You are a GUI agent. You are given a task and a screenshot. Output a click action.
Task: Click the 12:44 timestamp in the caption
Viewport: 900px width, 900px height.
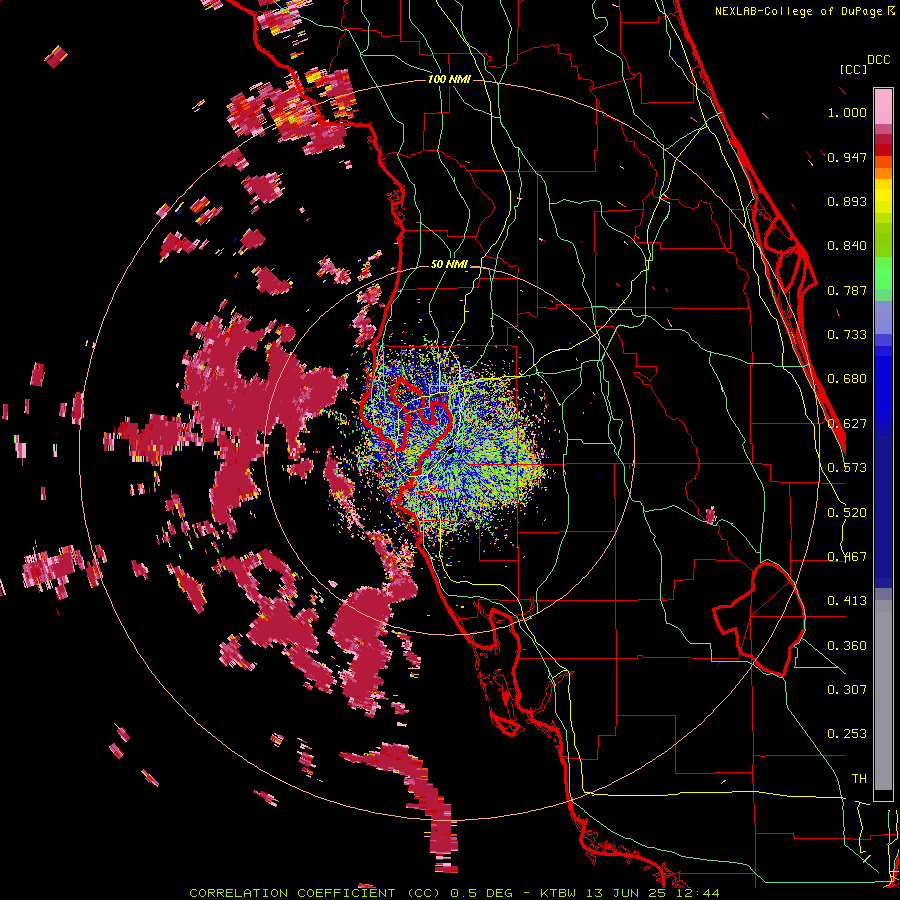point(700,893)
